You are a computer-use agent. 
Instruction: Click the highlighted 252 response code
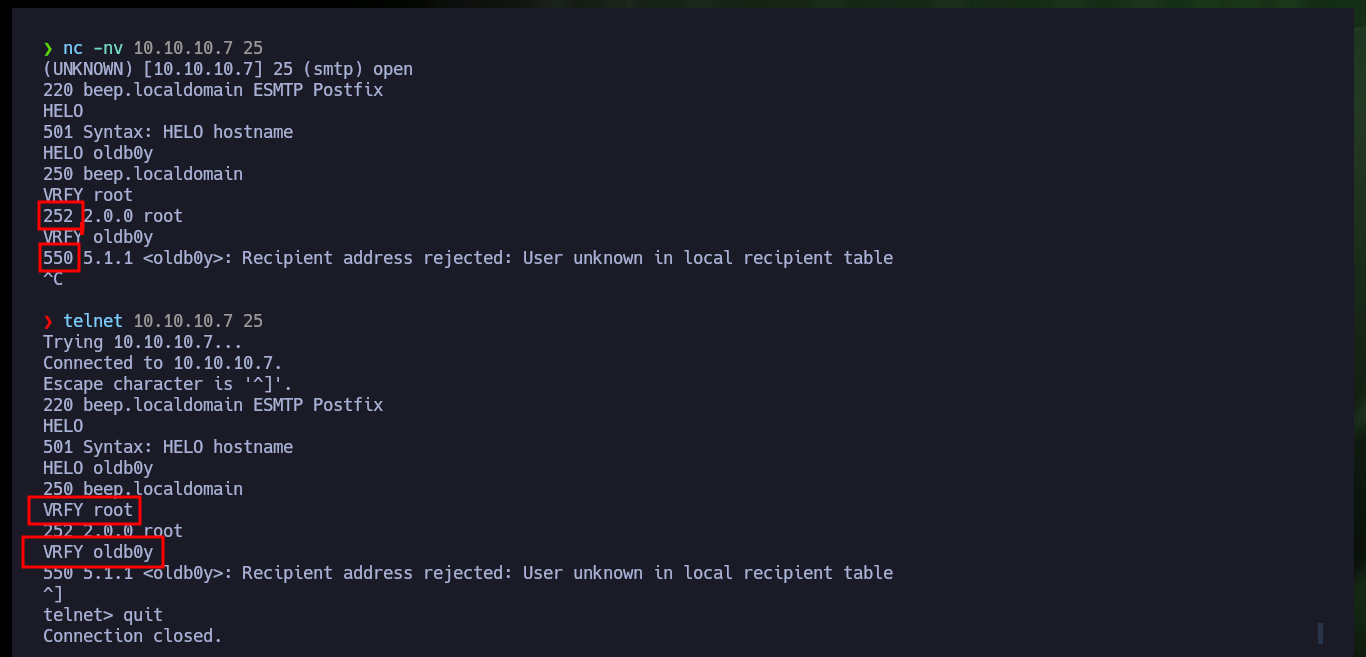pos(58,216)
